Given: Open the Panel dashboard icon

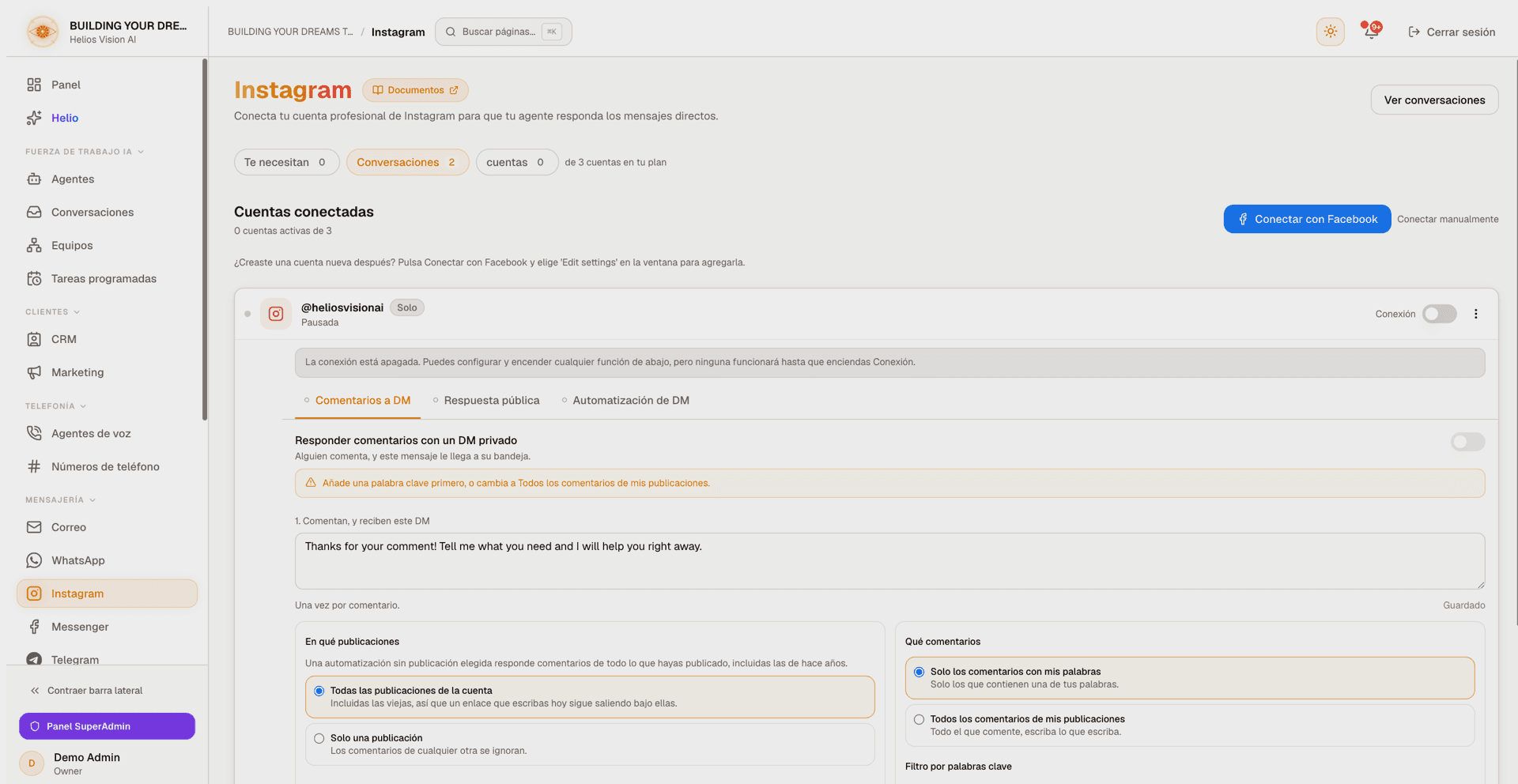Looking at the screenshot, I should [x=34, y=85].
